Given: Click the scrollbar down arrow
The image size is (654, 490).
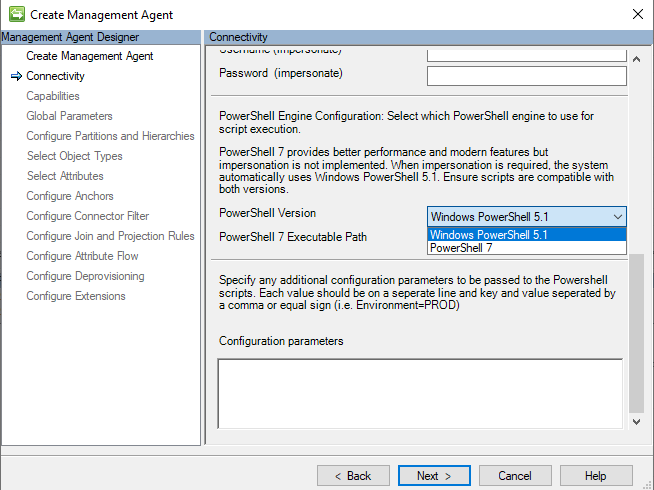Looking at the screenshot, I should tap(638, 422).
